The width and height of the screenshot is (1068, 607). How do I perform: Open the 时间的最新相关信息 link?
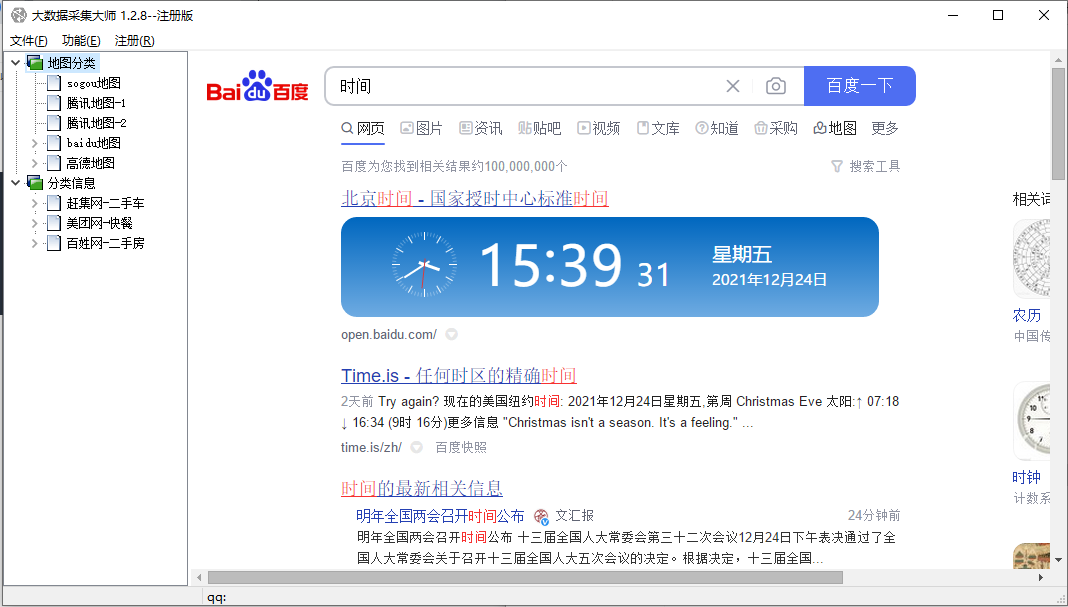[422, 488]
